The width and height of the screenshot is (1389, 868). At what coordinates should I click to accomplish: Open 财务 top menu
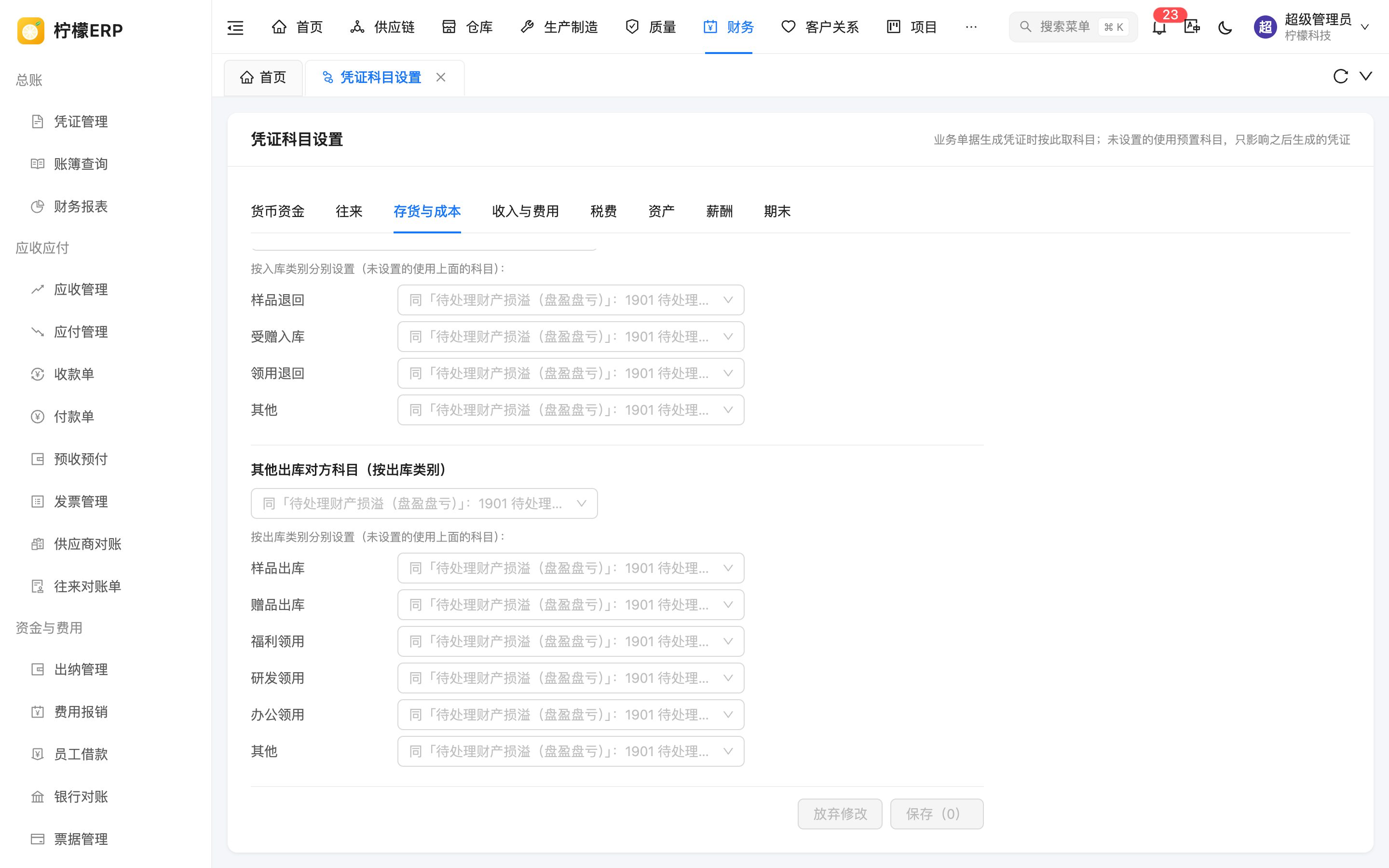point(729,27)
